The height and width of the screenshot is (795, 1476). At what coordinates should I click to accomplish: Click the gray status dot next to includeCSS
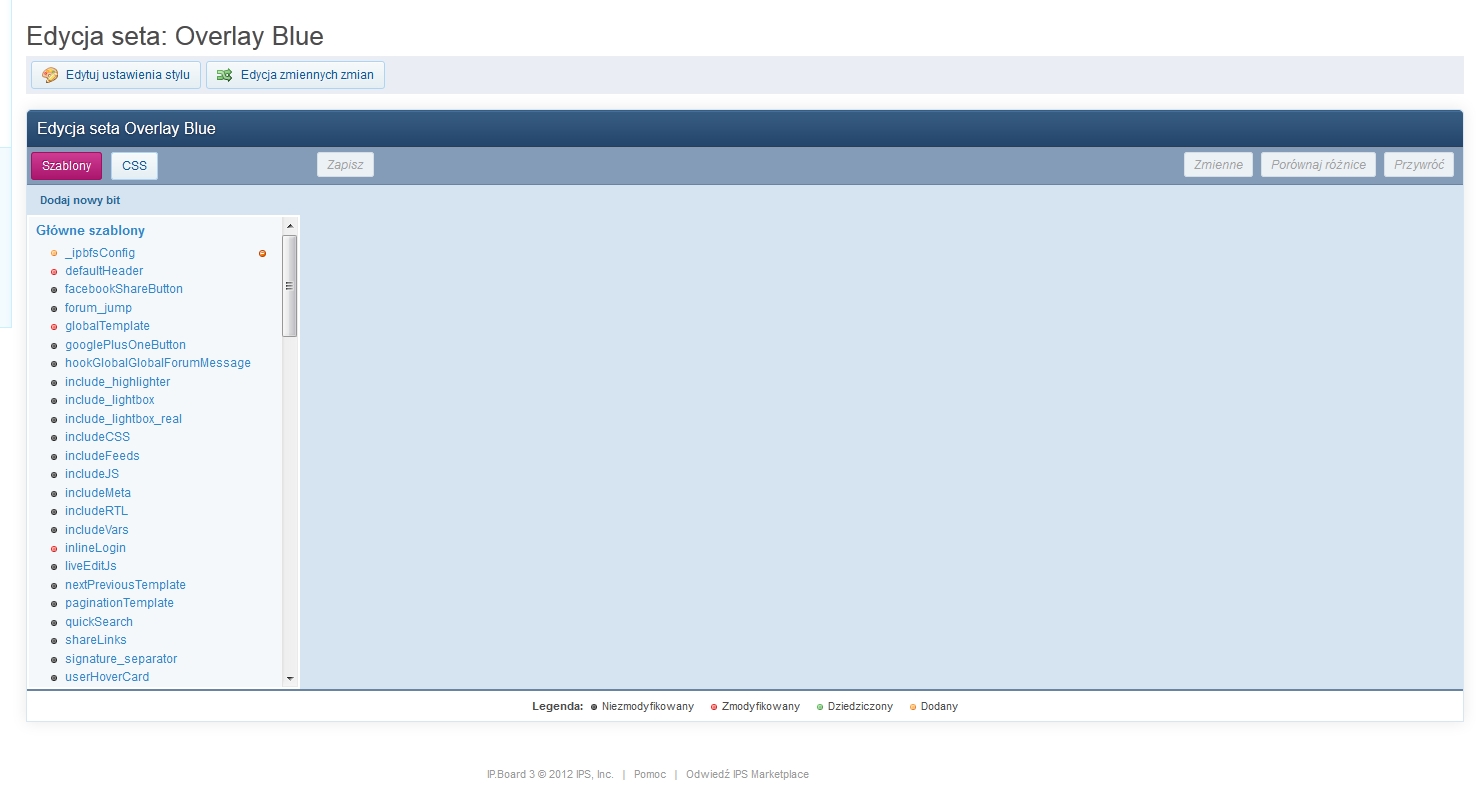[54, 438]
